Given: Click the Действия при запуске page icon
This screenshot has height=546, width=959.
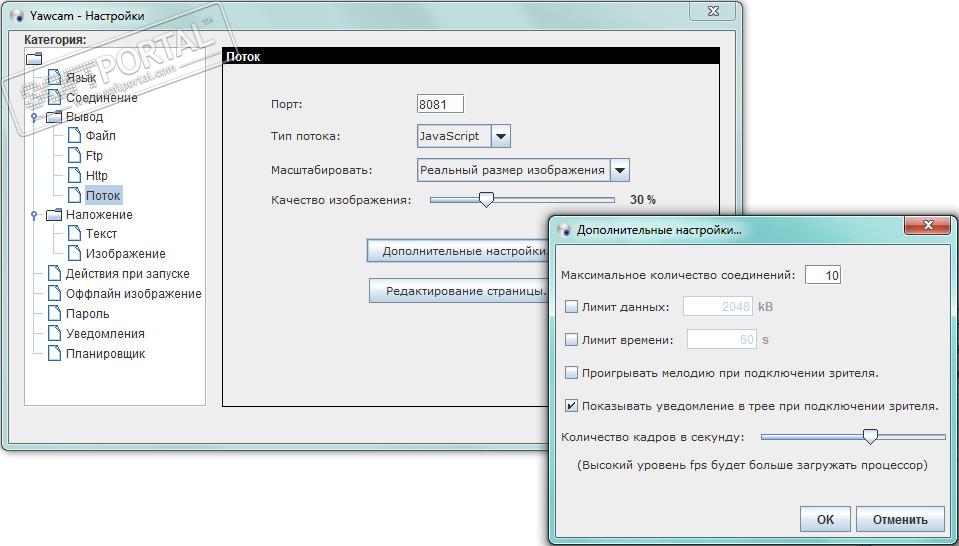Looking at the screenshot, I should pos(54,273).
